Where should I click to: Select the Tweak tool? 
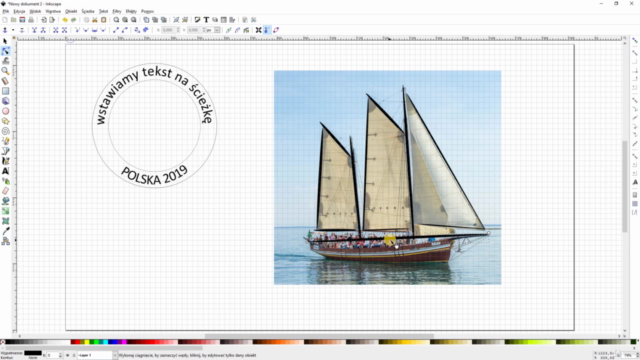pos(5,61)
